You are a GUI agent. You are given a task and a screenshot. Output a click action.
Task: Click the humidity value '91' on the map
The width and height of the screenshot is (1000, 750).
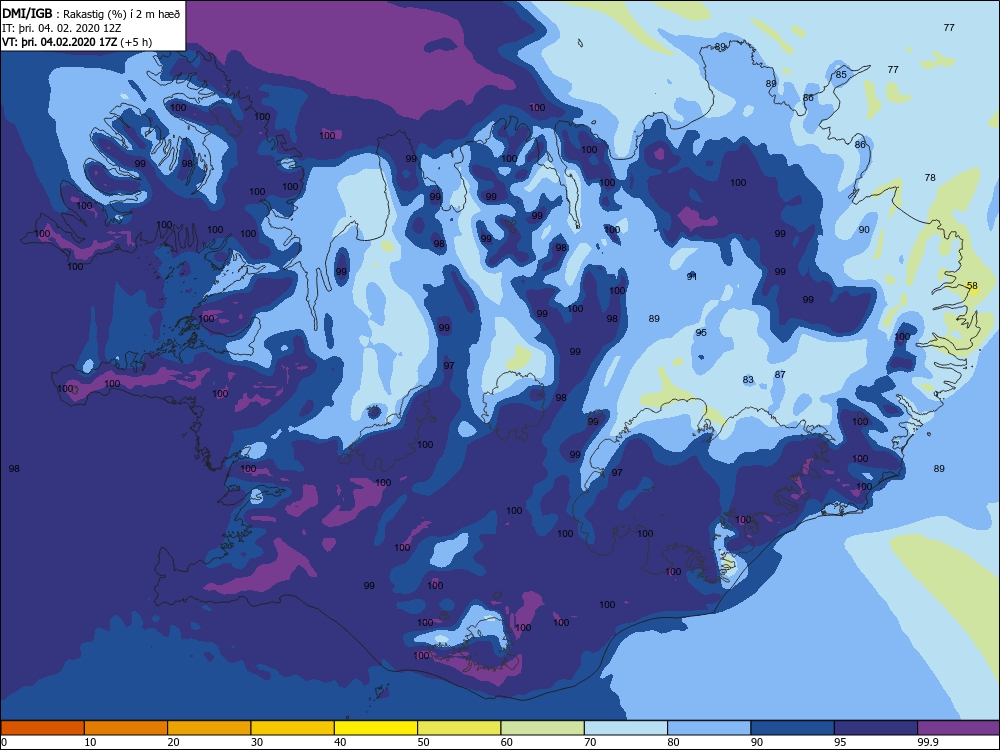click(x=691, y=276)
